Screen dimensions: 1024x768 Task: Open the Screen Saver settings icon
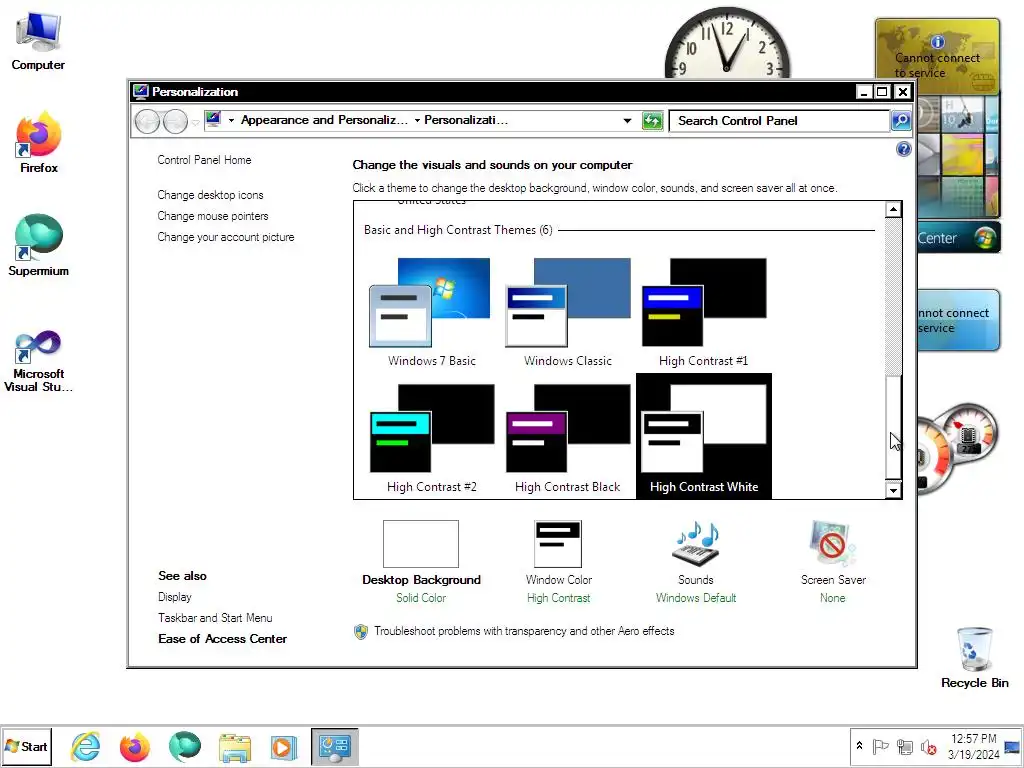tap(832, 543)
